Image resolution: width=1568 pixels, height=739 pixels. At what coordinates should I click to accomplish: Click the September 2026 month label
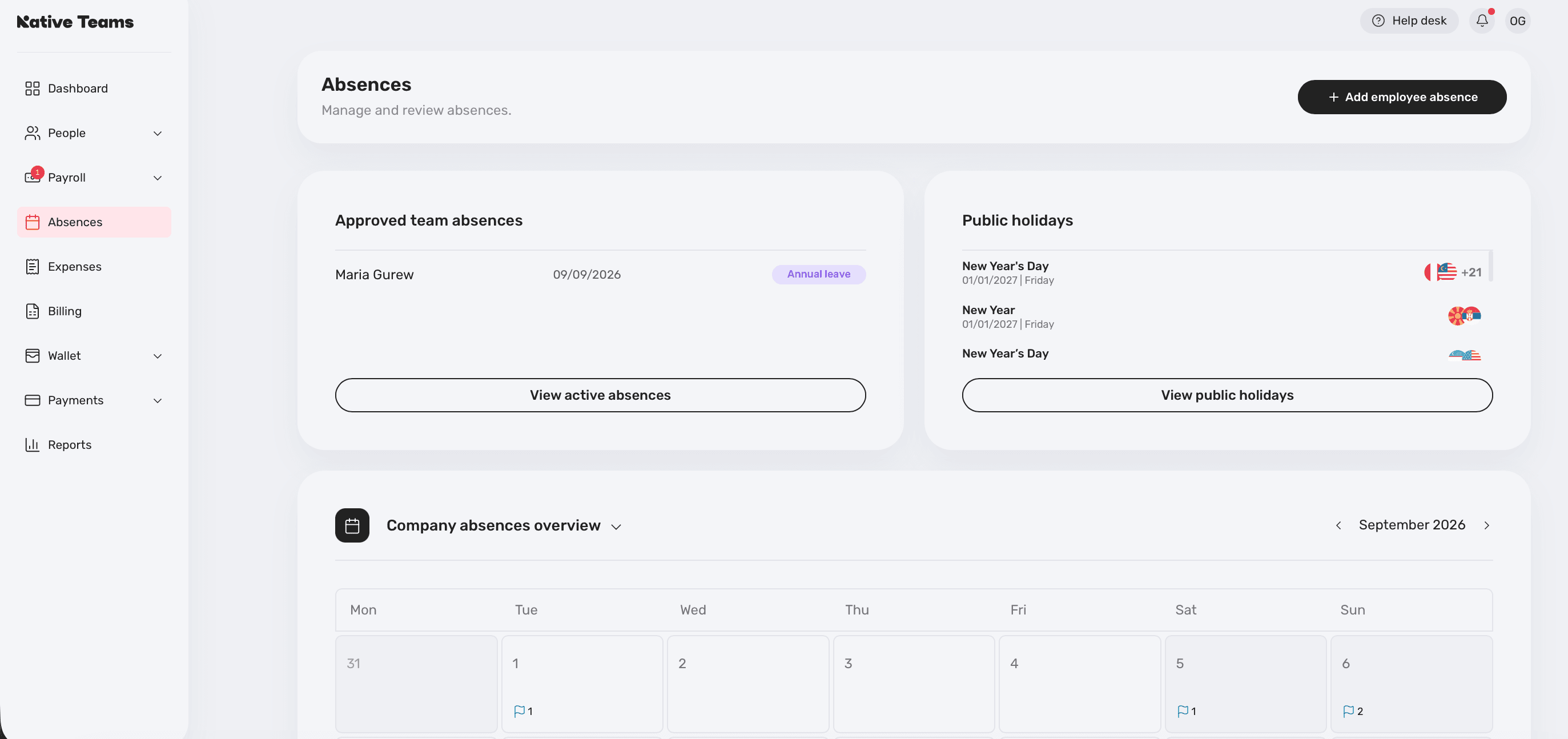[1412, 525]
